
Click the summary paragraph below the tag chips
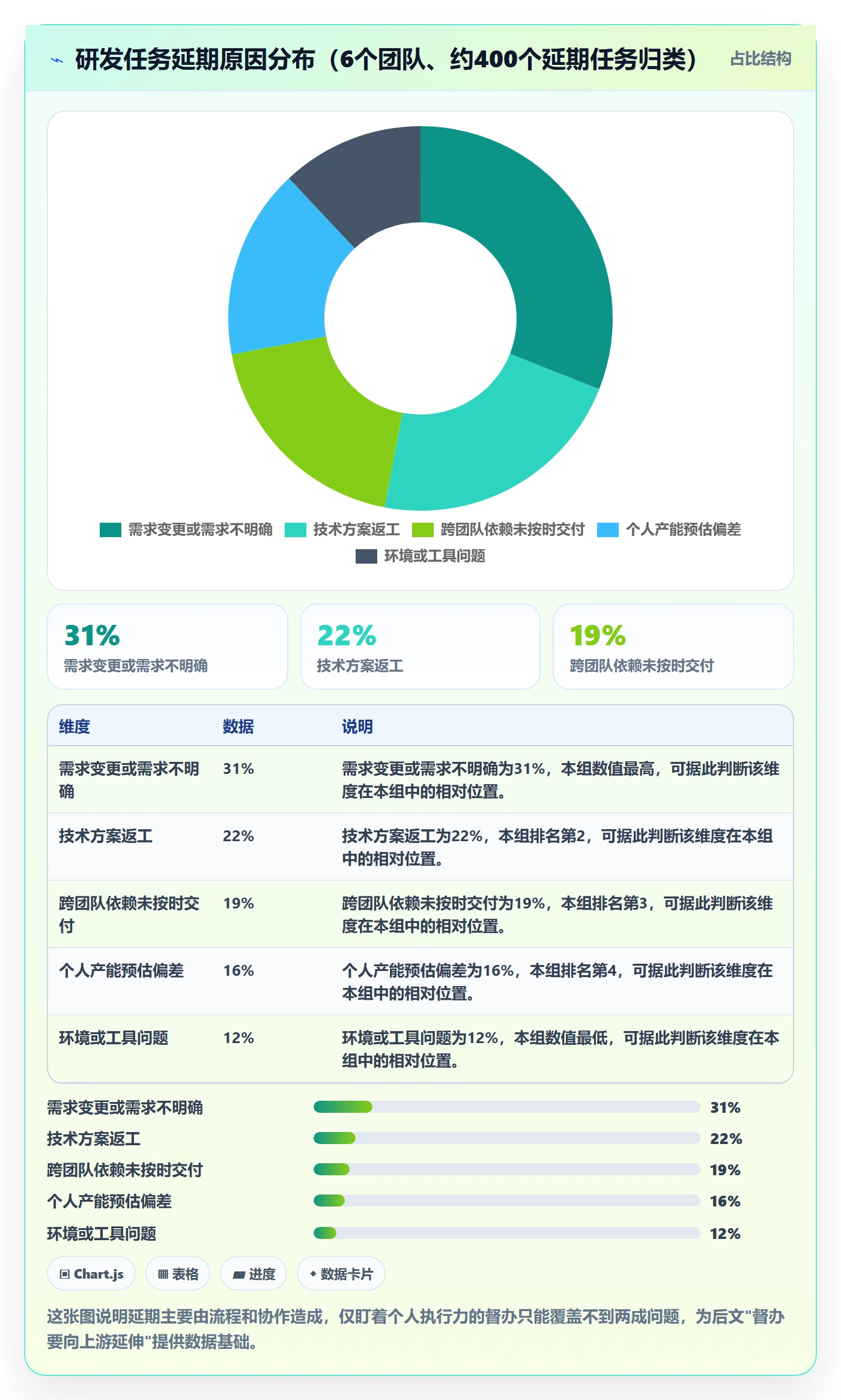coord(416,1328)
